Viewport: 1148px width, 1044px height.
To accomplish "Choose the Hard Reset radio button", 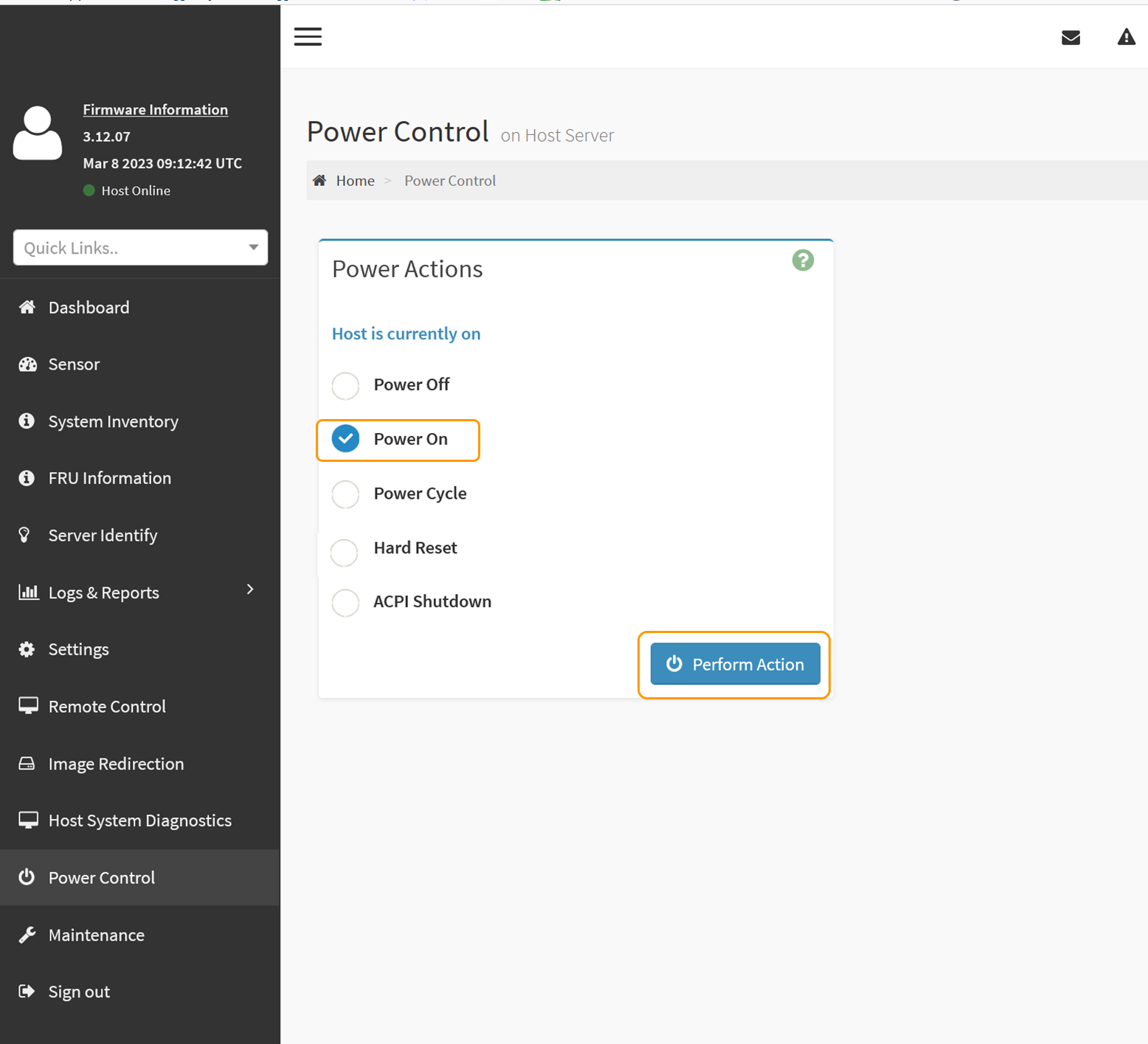I will click(x=345, y=552).
